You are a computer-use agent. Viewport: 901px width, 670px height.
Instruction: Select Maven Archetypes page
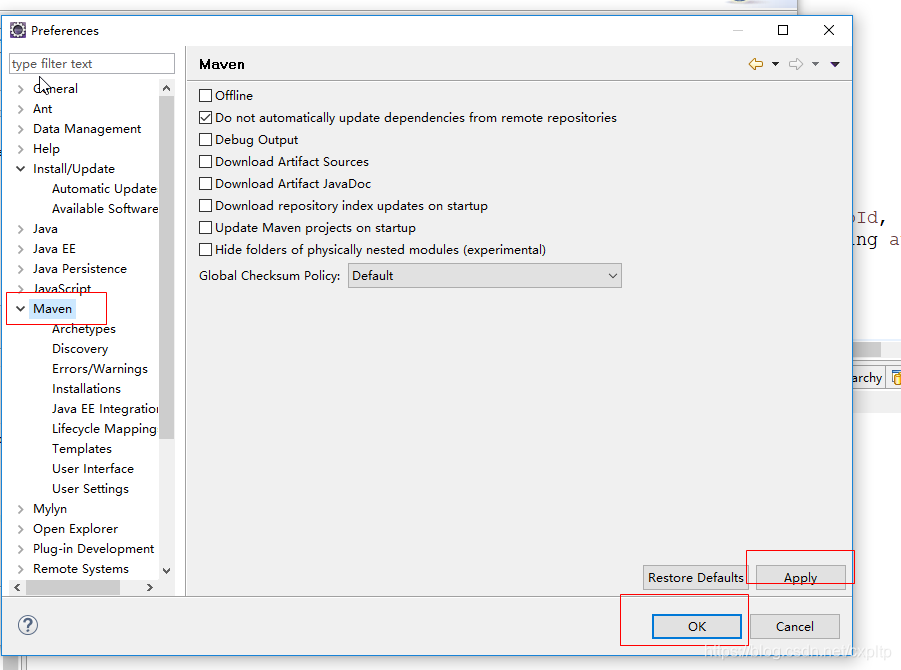(x=84, y=329)
